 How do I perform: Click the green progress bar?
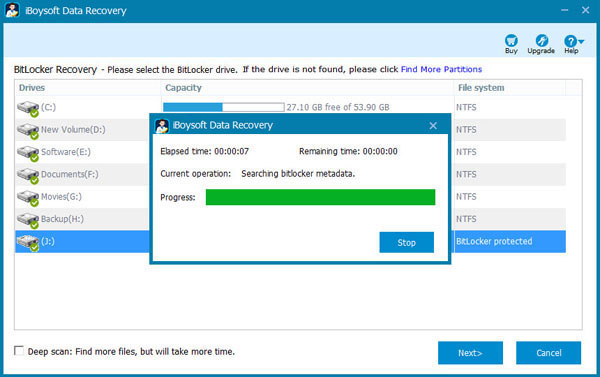[320, 197]
